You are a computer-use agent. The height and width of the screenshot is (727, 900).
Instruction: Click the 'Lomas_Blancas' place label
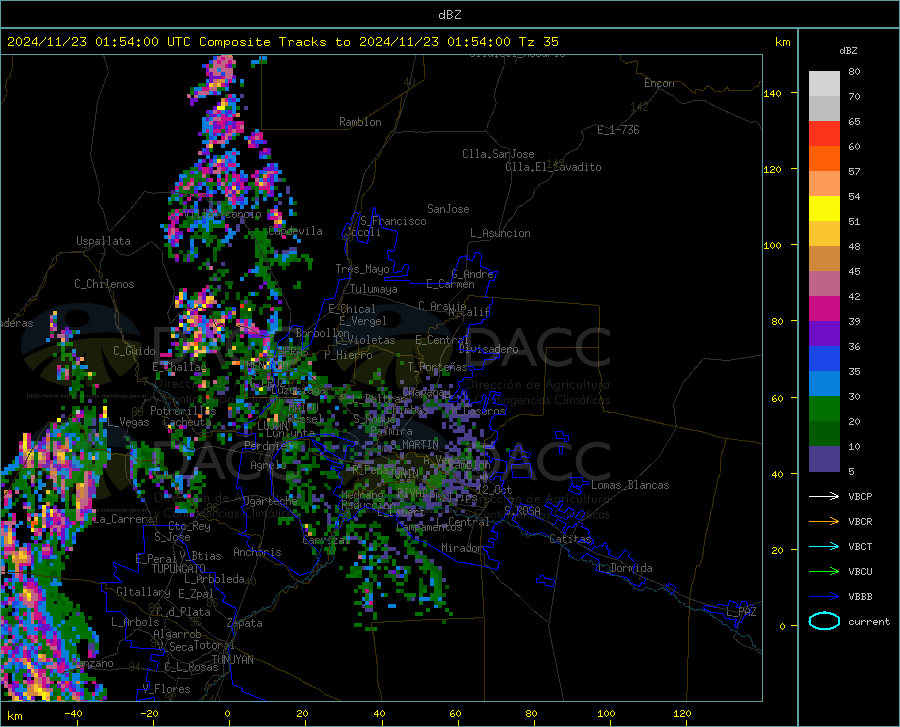(x=630, y=485)
